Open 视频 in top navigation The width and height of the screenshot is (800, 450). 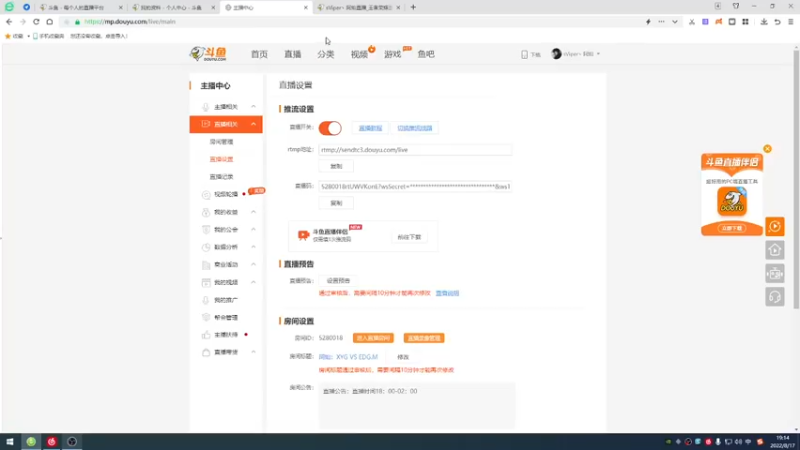(x=359, y=54)
